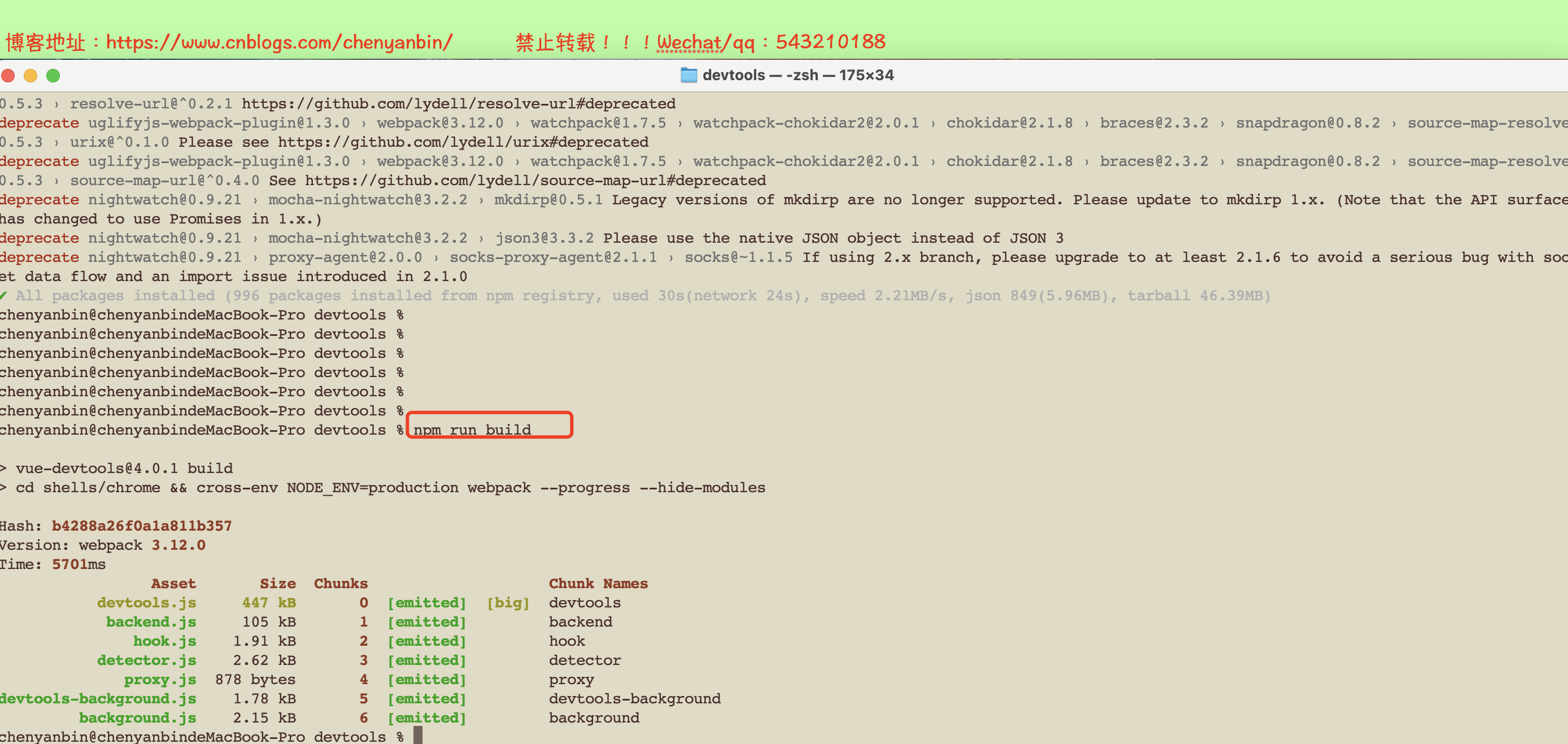The height and width of the screenshot is (744, 1568).
Task: Click the yellow [big] tag
Action: 508,602
